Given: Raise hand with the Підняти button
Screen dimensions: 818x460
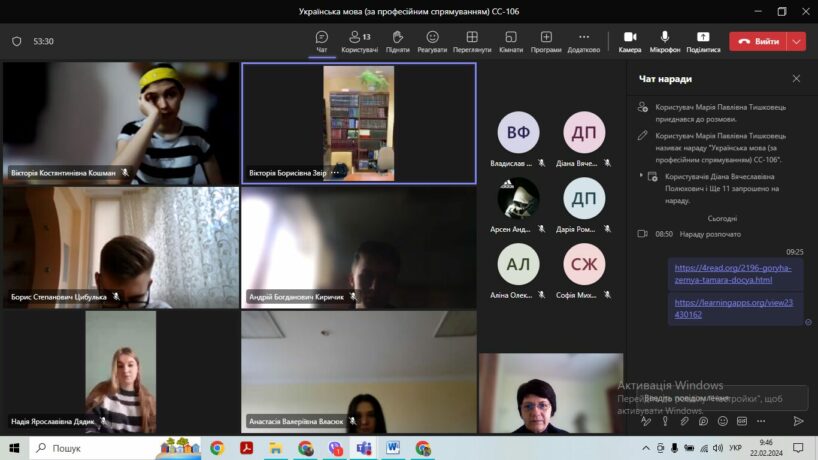Looking at the screenshot, I should 397,41.
